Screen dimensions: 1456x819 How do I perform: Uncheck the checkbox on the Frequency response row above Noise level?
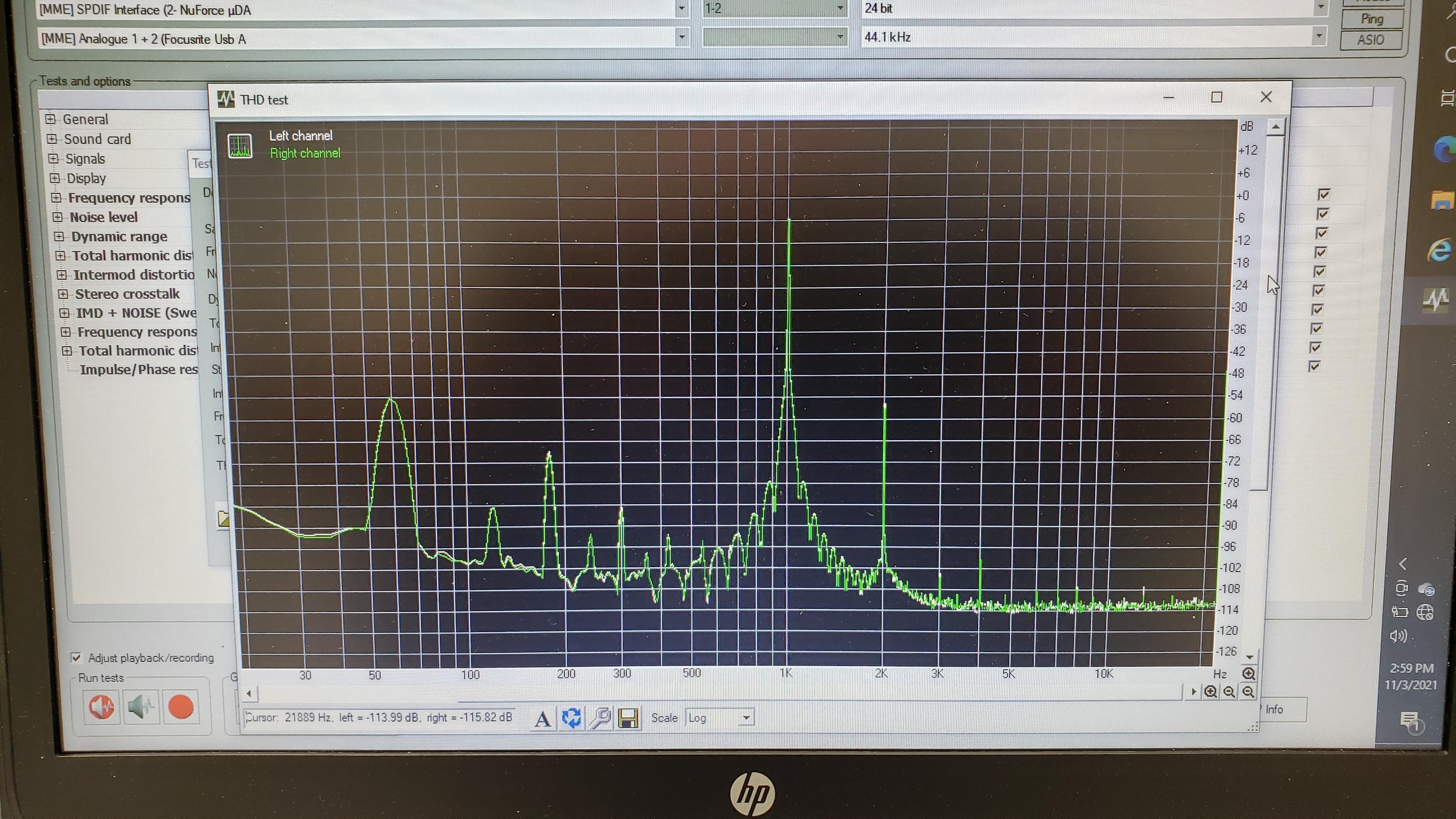[1323, 194]
